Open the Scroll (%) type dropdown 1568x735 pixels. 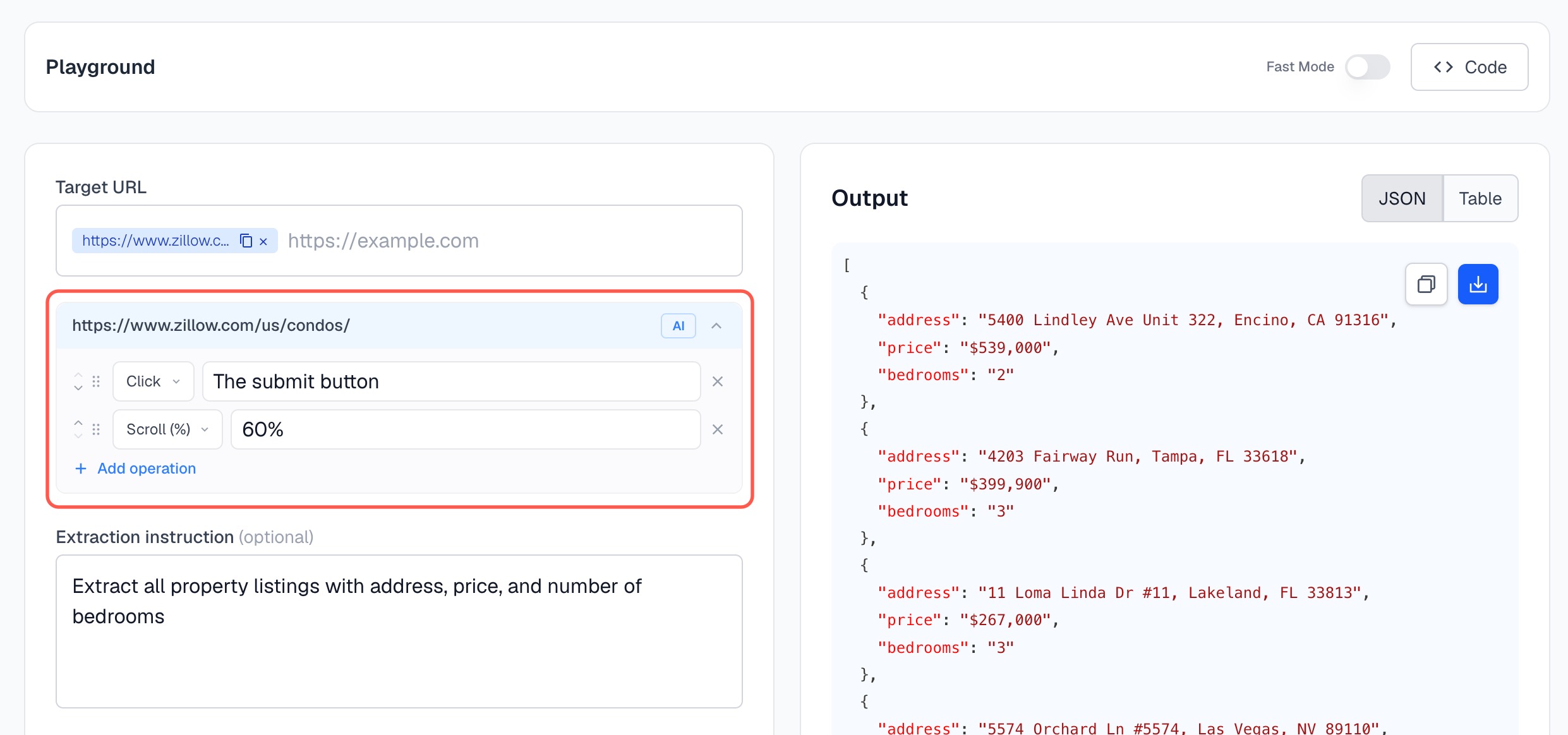pyautogui.click(x=167, y=429)
